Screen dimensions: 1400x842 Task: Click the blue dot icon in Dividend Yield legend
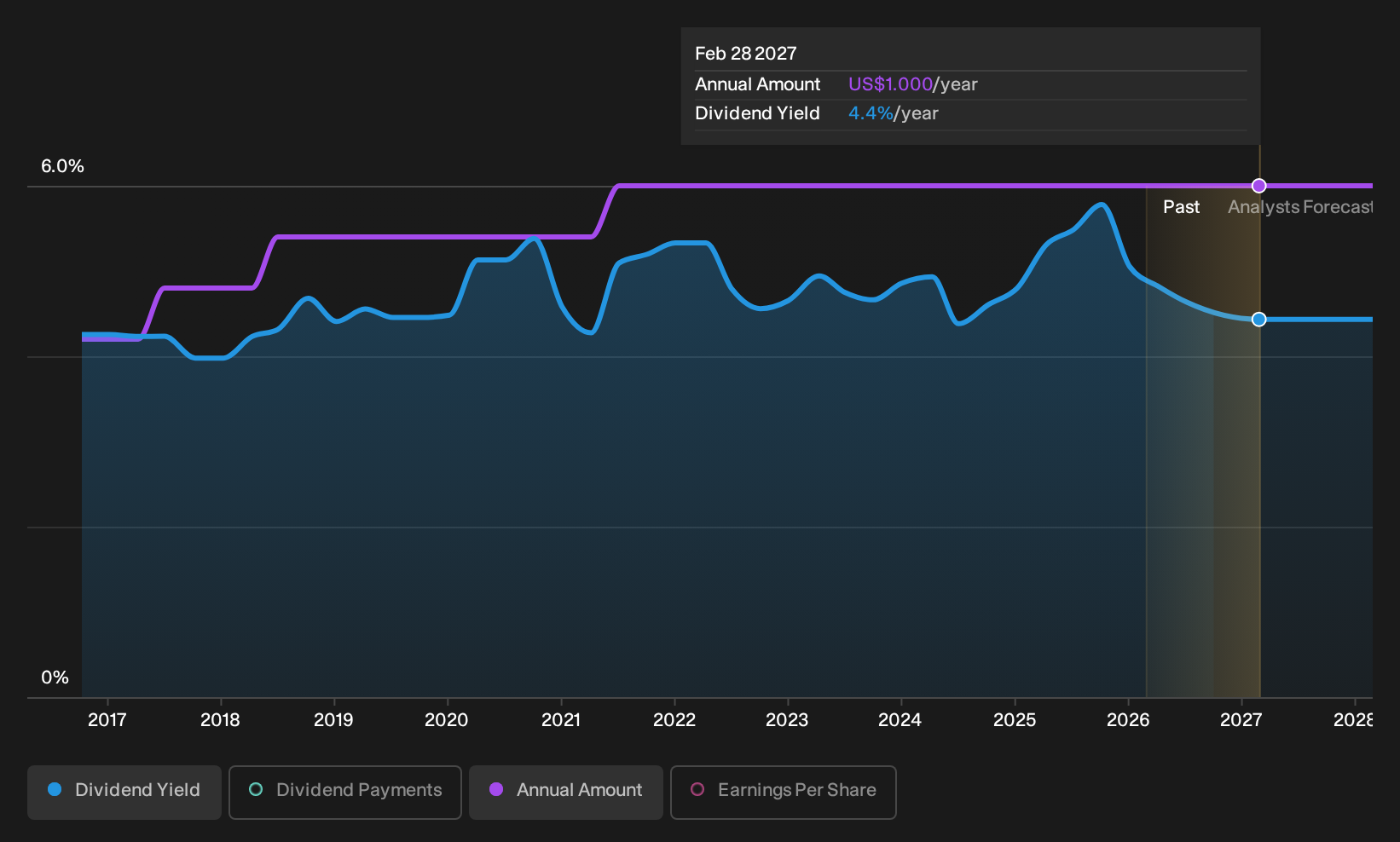[x=55, y=789]
